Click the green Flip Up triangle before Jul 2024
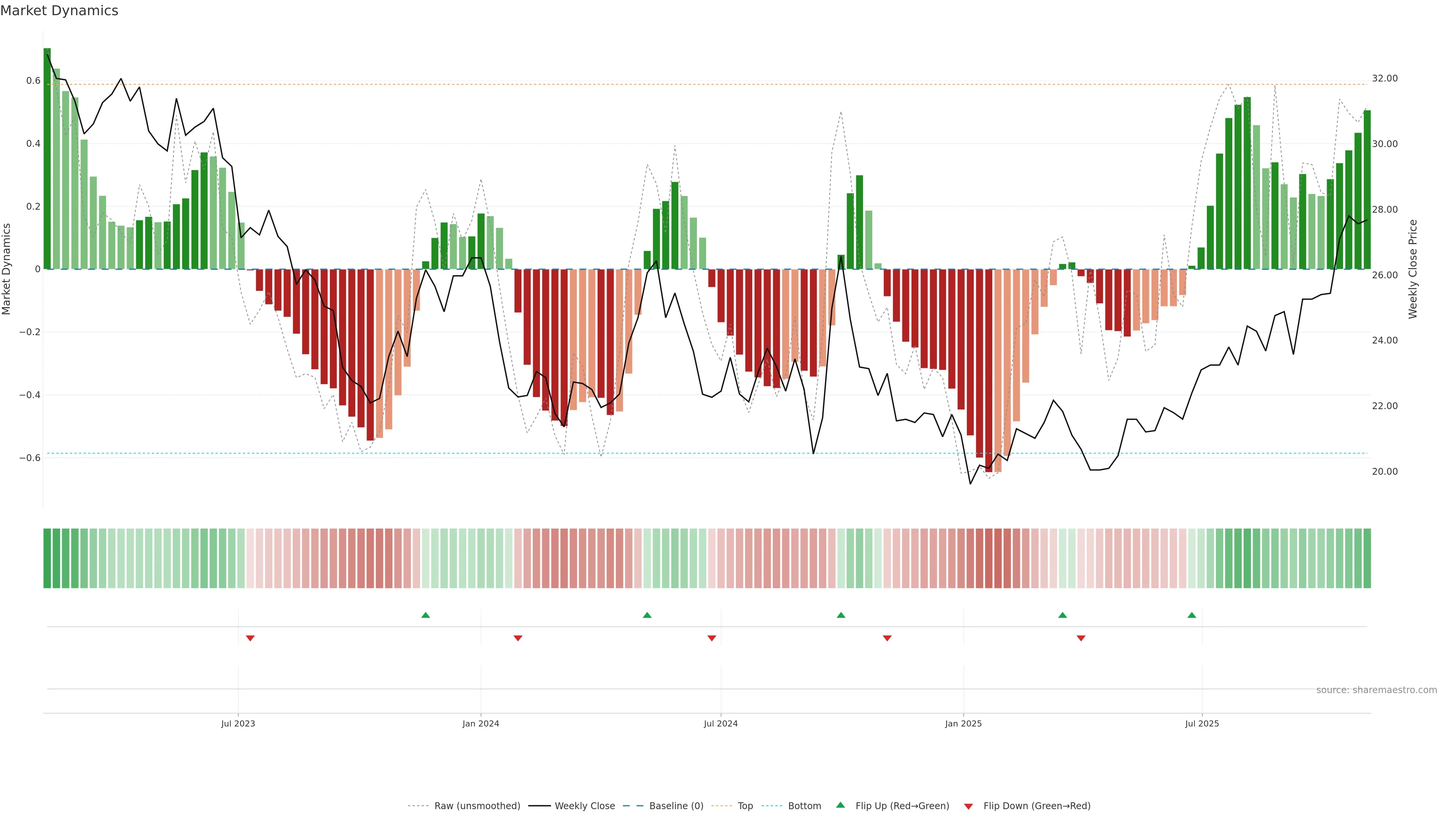This screenshot has width=1456, height=819. click(647, 615)
